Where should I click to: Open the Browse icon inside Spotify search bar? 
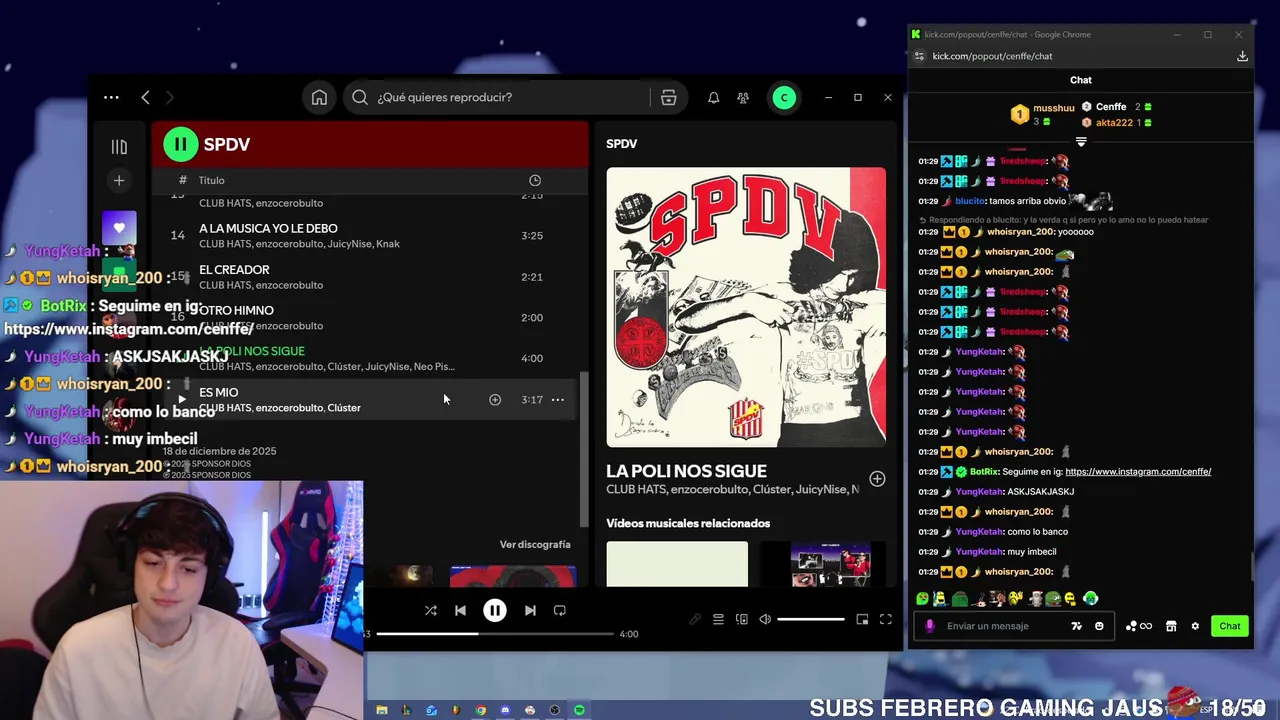(x=669, y=97)
